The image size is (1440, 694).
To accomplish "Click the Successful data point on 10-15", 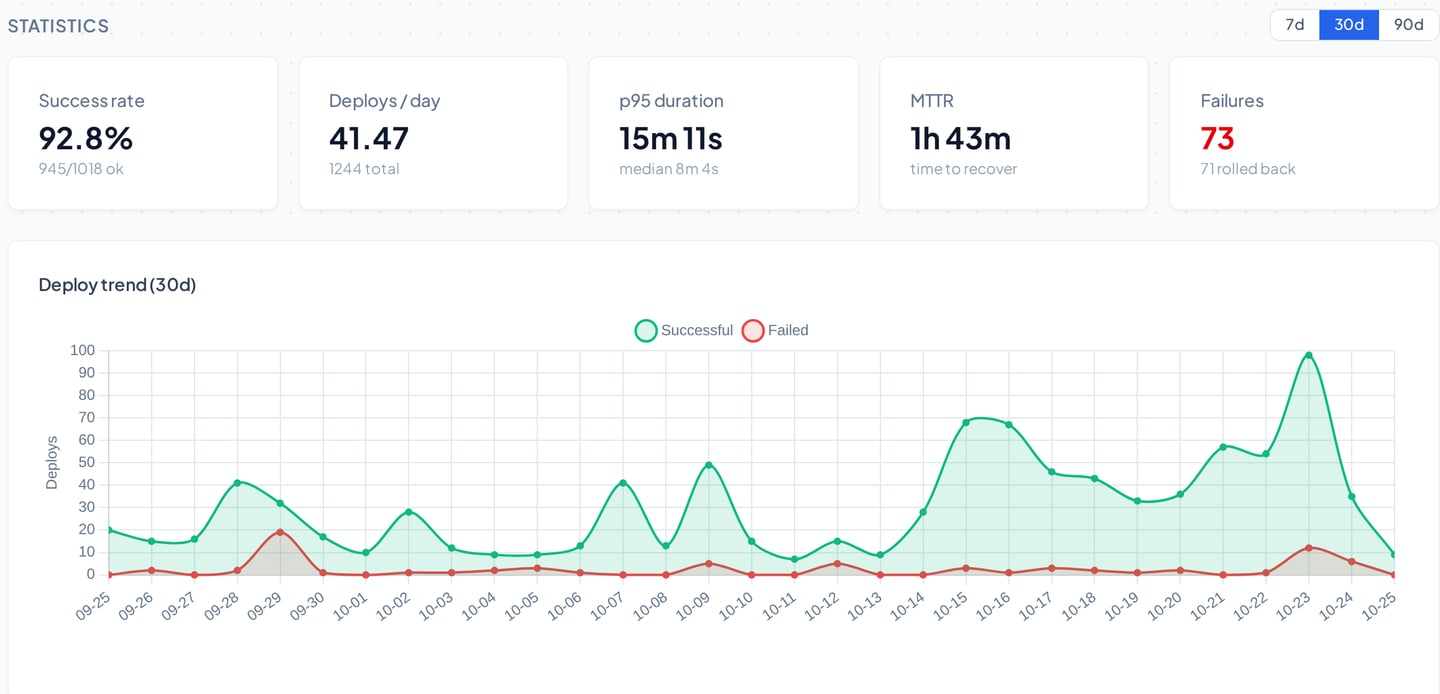I will pos(966,422).
